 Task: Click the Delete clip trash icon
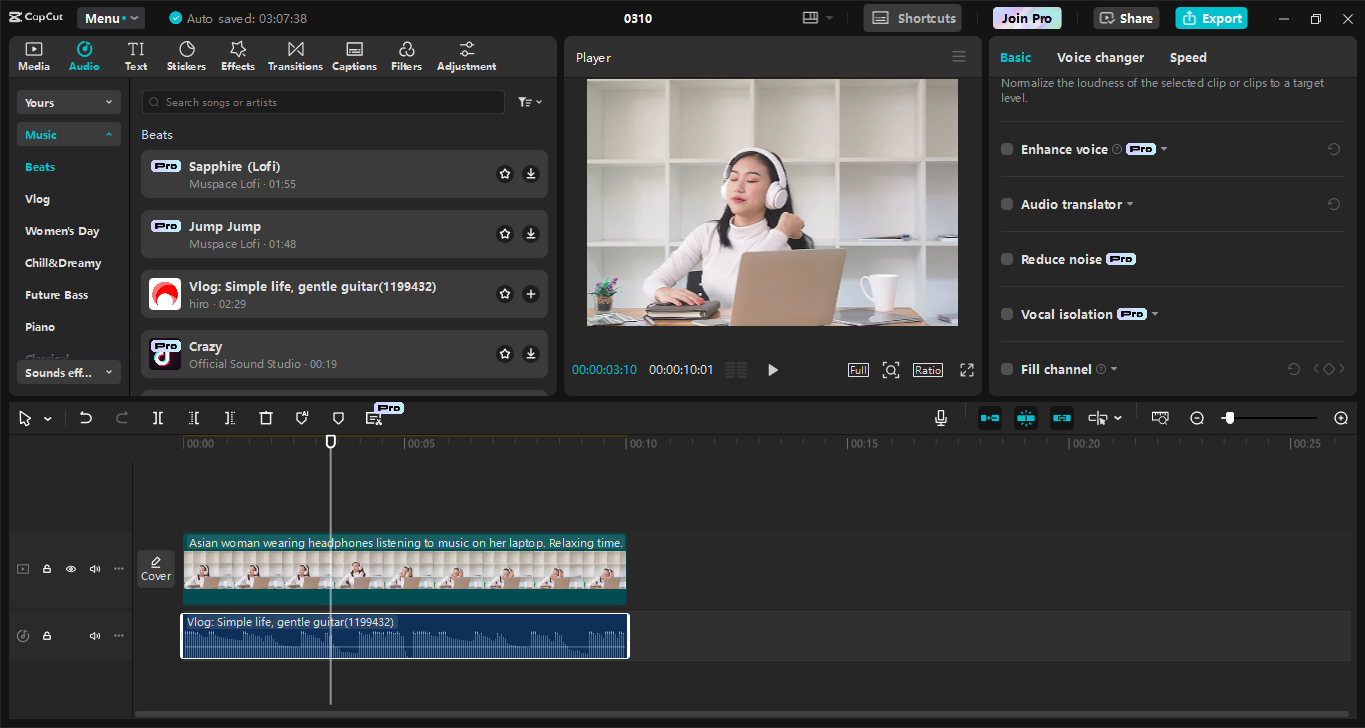266,418
